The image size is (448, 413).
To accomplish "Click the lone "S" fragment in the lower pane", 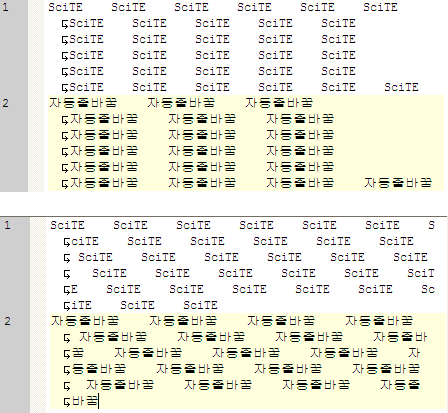I will coord(431,225).
